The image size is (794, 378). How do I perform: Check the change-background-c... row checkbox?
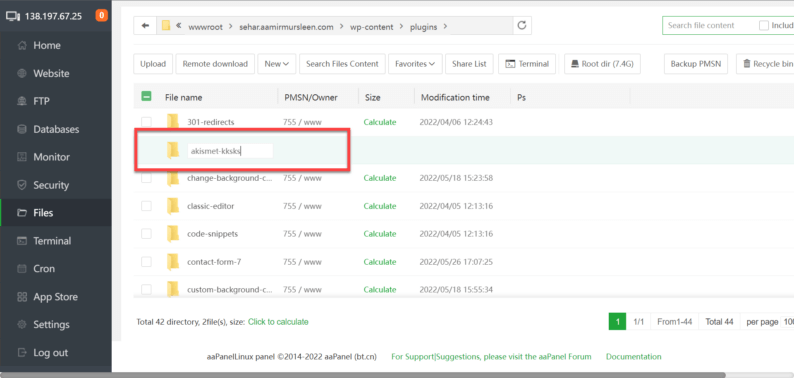point(146,178)
